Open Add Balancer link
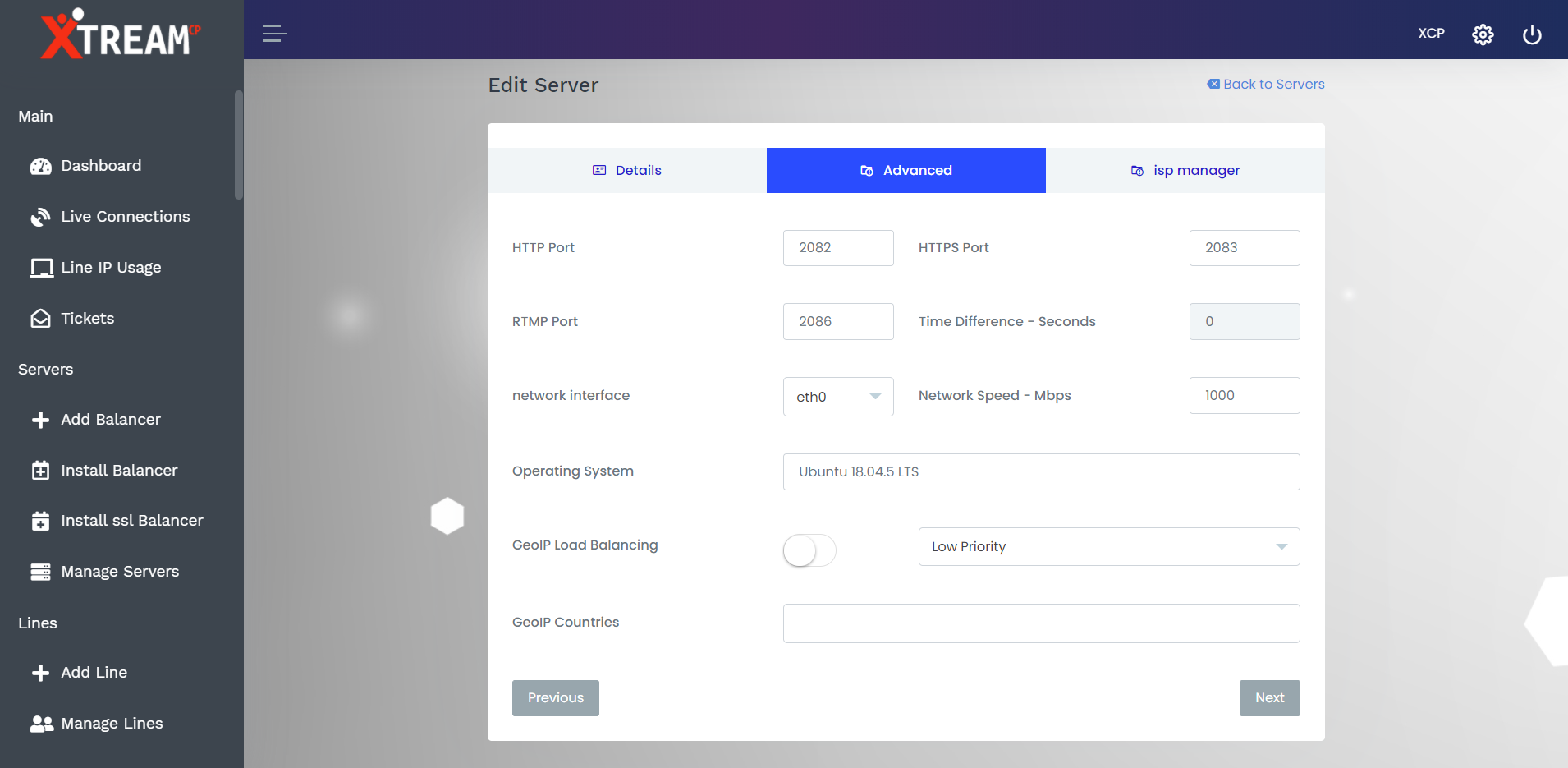The height and width of the screenshot is (768, 1568). coord(111,420)
